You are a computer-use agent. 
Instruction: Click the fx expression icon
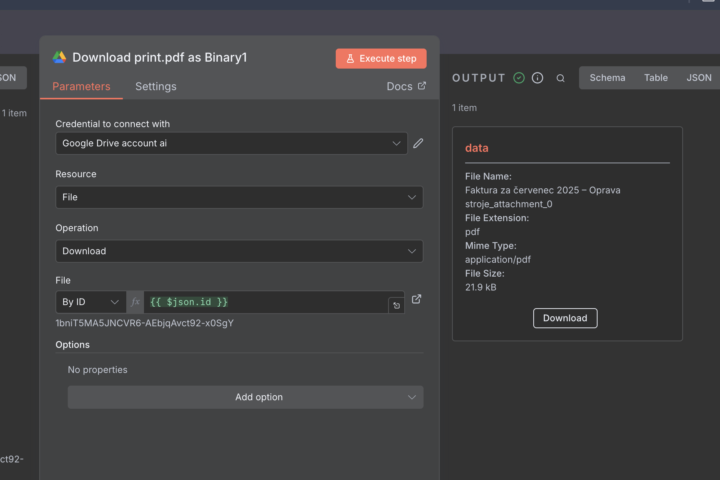135,302
